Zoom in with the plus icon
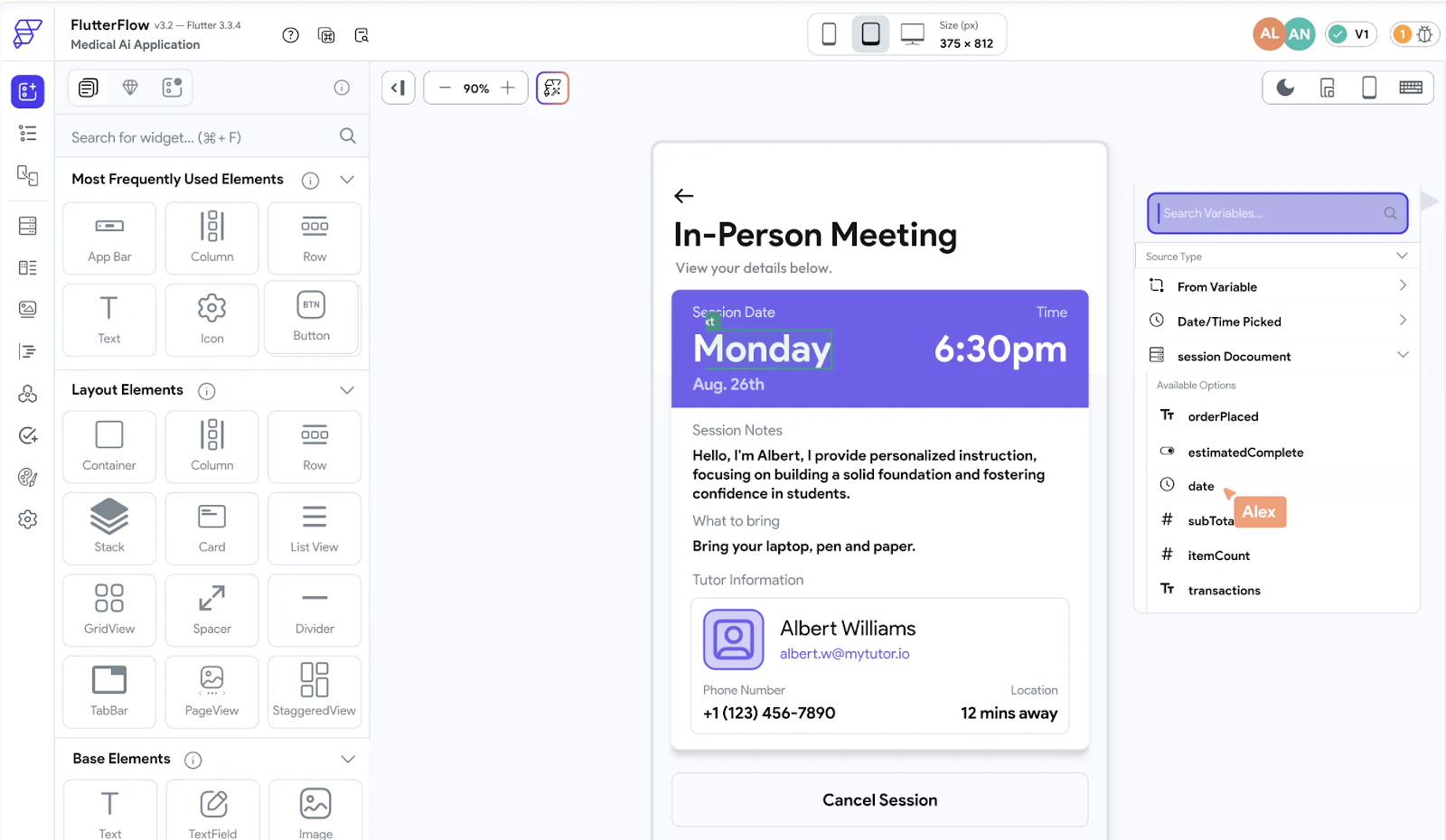 pyautogui.click(x=508, y=88)
